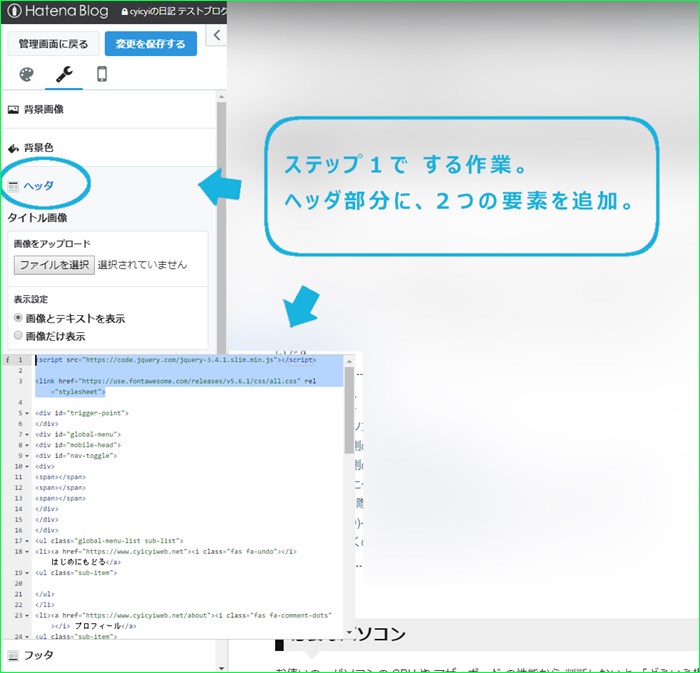Click the フッタ layout icon
The image size is (700, 673).
point(13,656)
